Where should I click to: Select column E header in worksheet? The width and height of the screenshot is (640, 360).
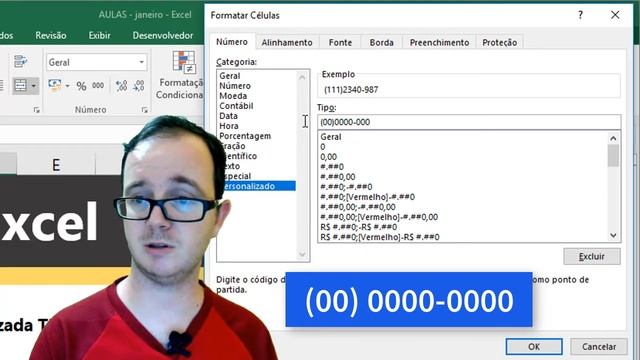56,164
